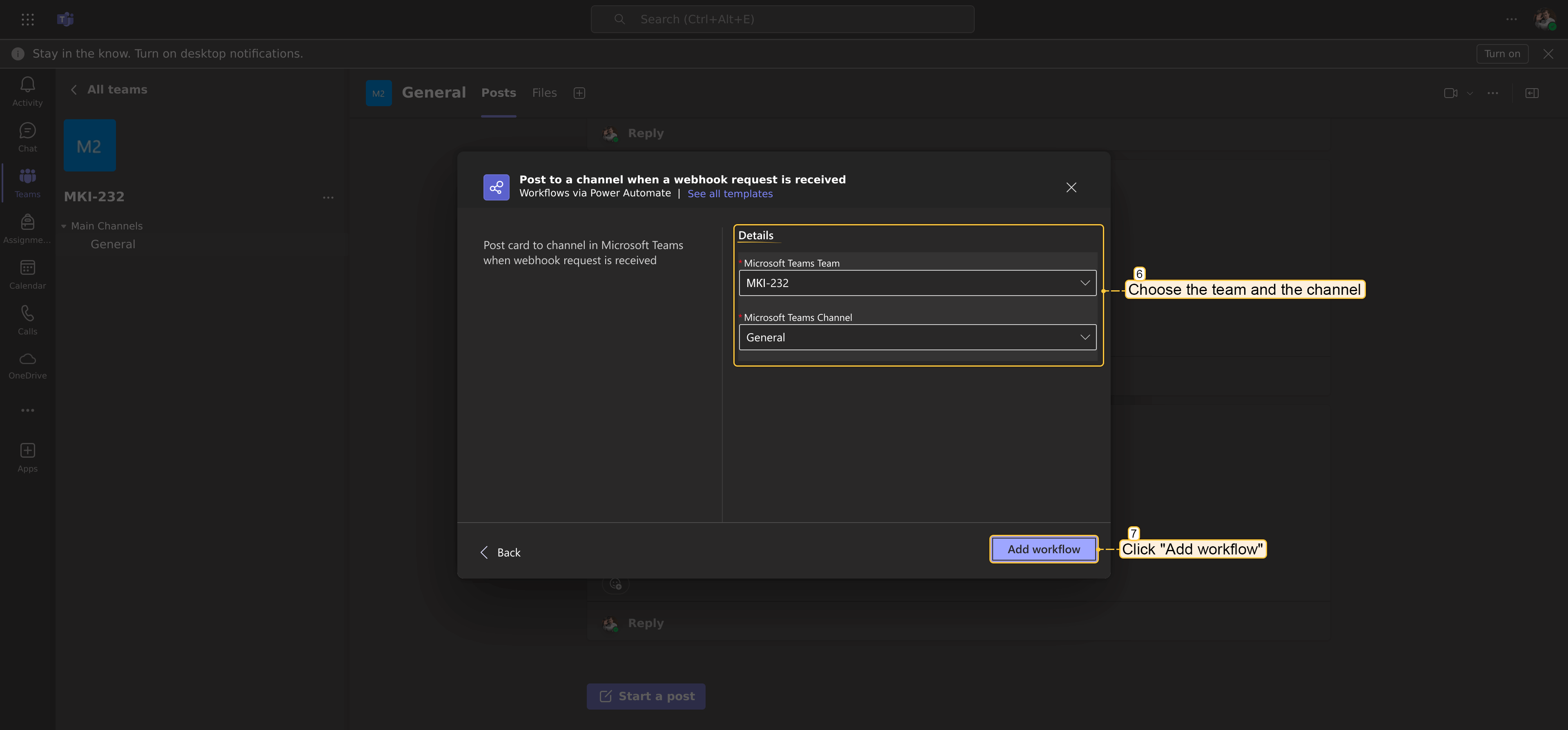
Task: Open the See all templates link
Action: [x=729, y=194]
